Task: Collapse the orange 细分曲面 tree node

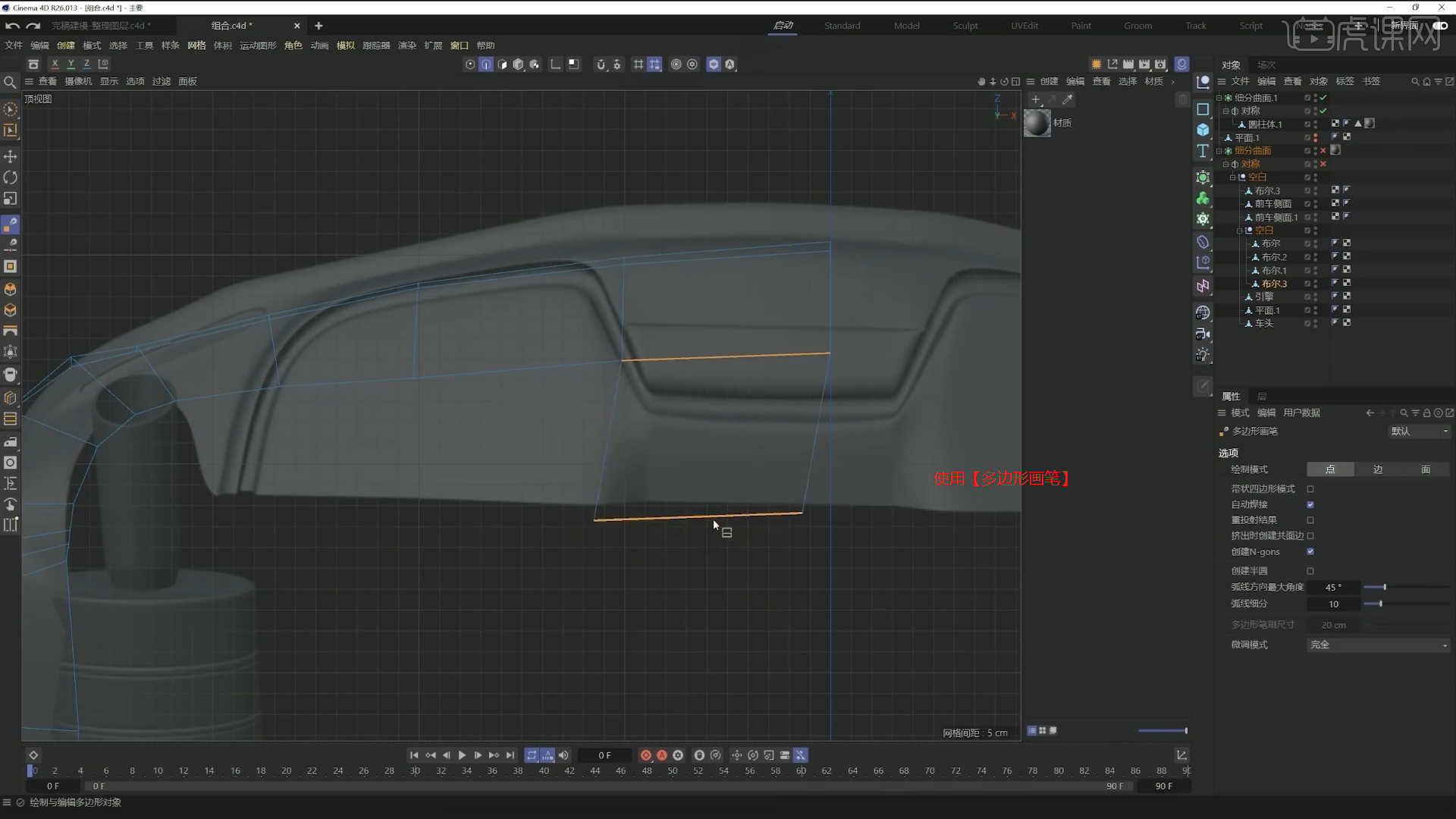Action: pyautogui.click(x=1219, y=151)
